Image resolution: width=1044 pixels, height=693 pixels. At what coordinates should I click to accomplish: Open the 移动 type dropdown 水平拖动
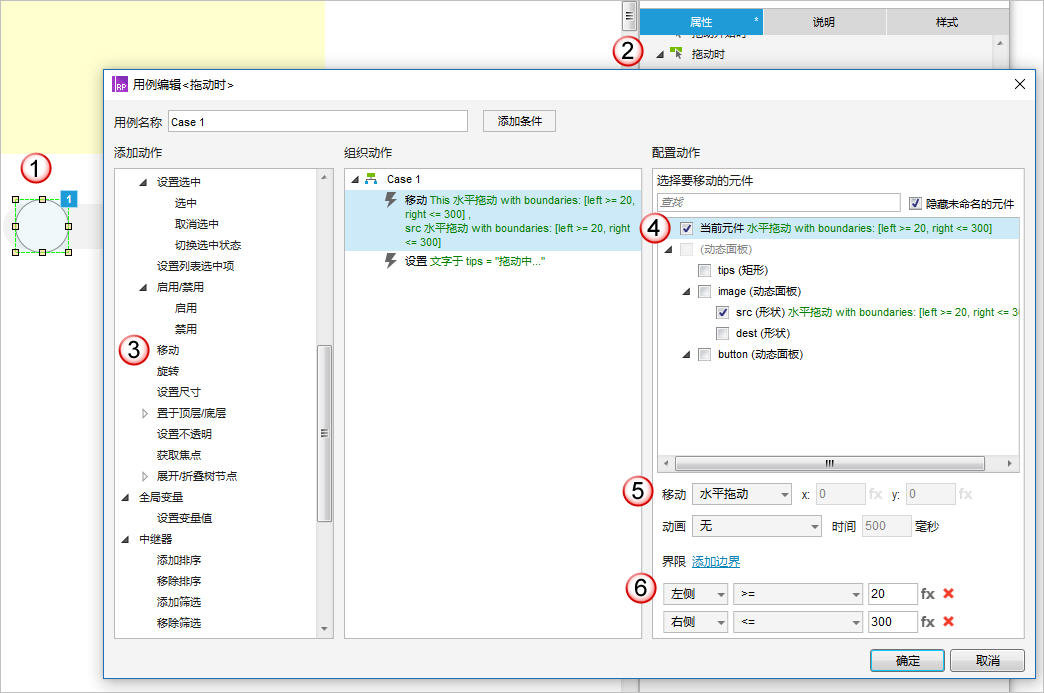[x=742, y=494]
